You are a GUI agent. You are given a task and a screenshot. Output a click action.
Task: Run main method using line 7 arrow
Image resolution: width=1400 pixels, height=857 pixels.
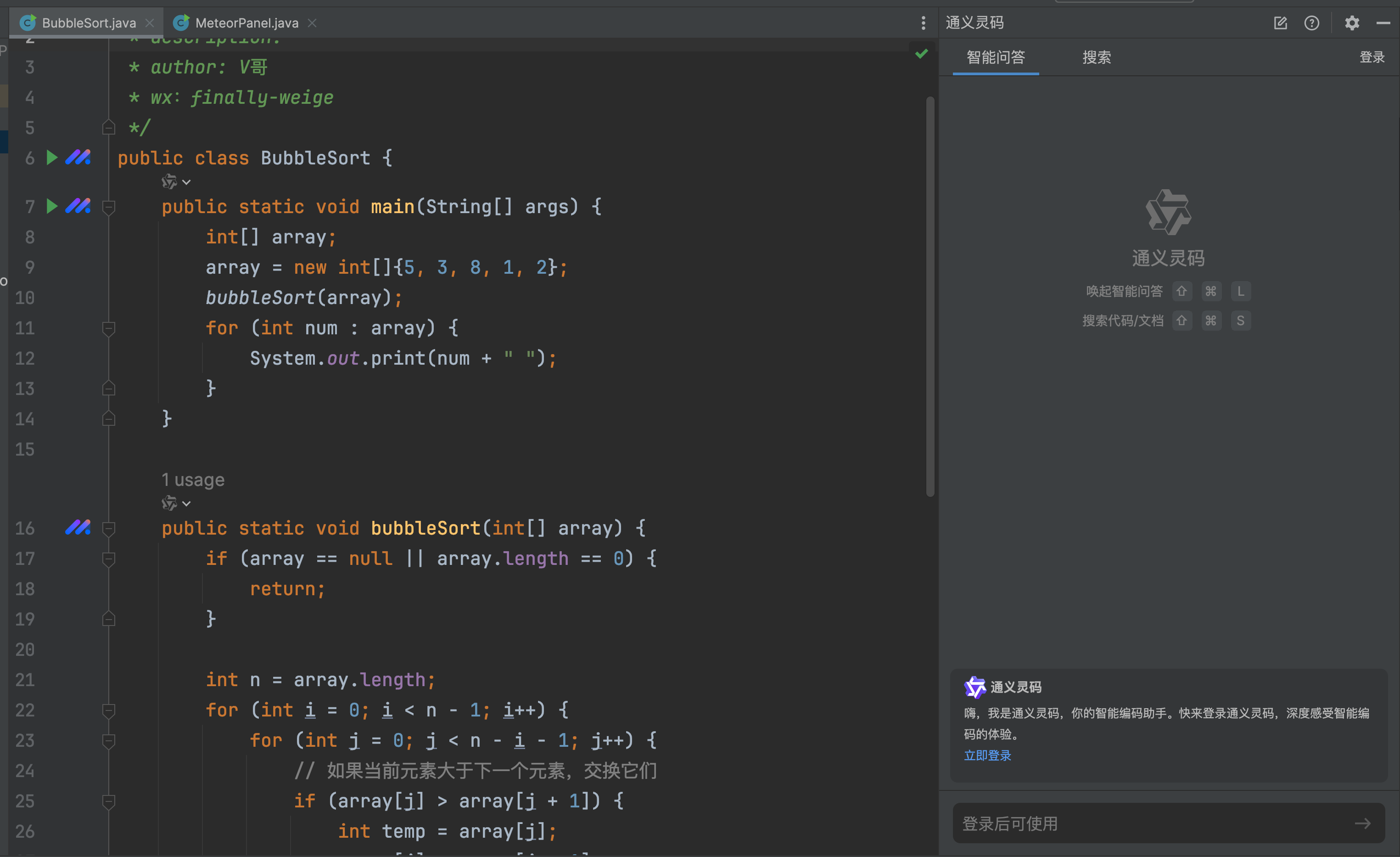[52, 206]
